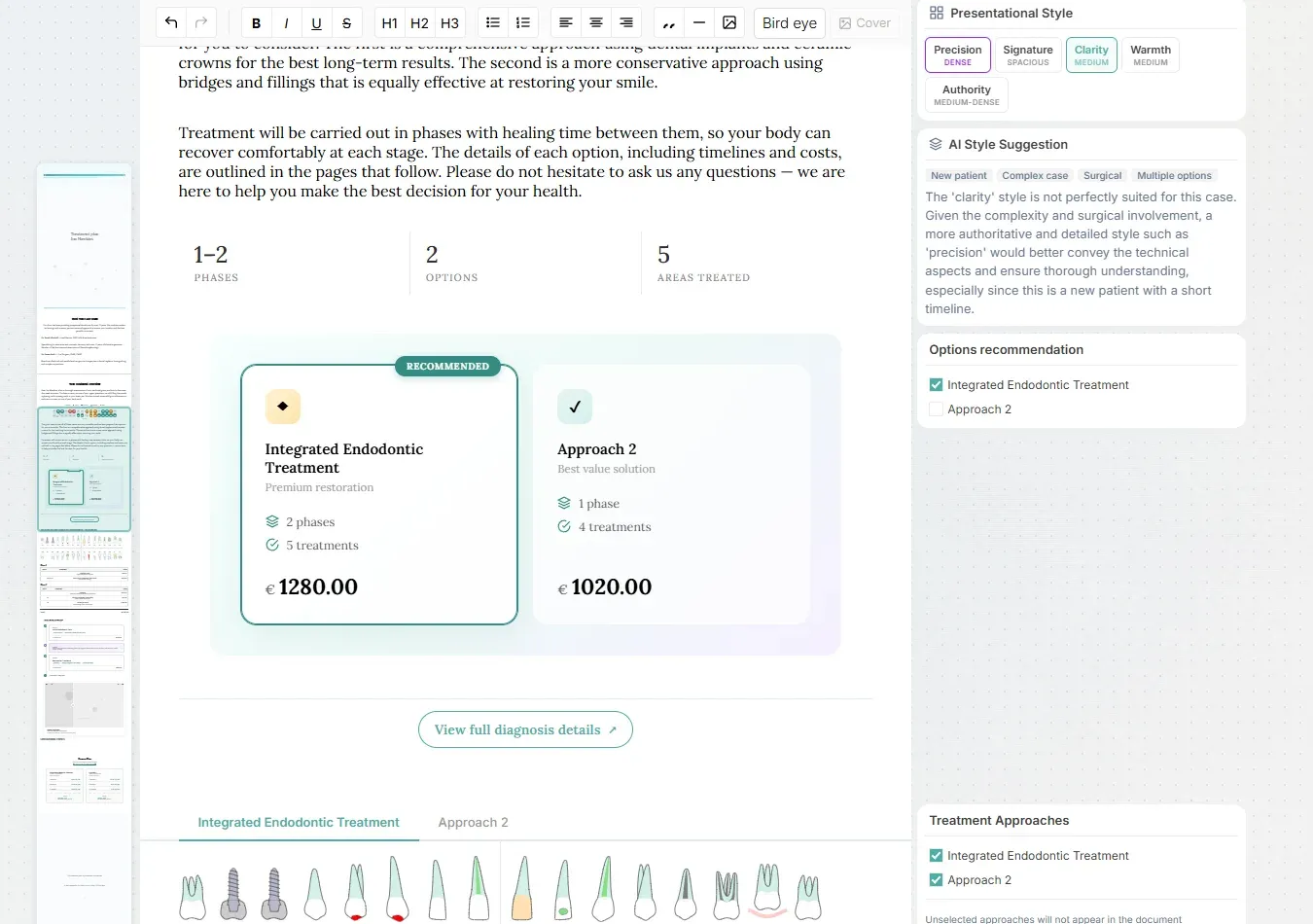
Task: Click the 1020.00 price
Action: tap(605, 587)
